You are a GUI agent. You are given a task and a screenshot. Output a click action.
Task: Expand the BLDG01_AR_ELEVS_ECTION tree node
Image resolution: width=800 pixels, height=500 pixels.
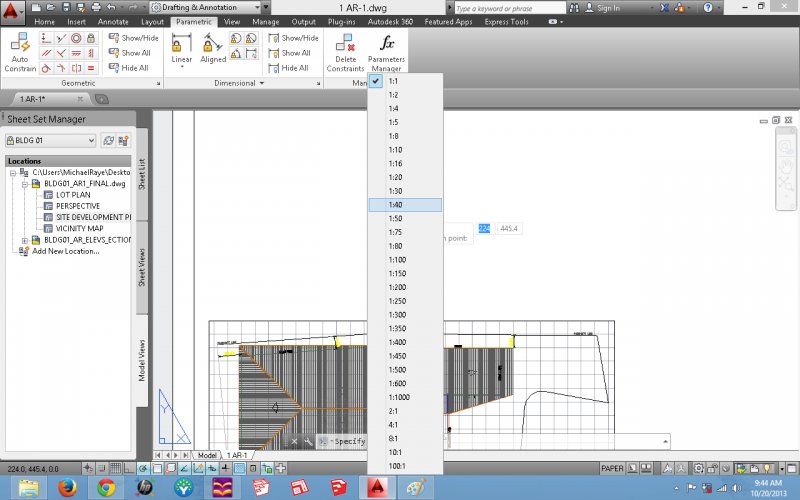tap(24, 240)
